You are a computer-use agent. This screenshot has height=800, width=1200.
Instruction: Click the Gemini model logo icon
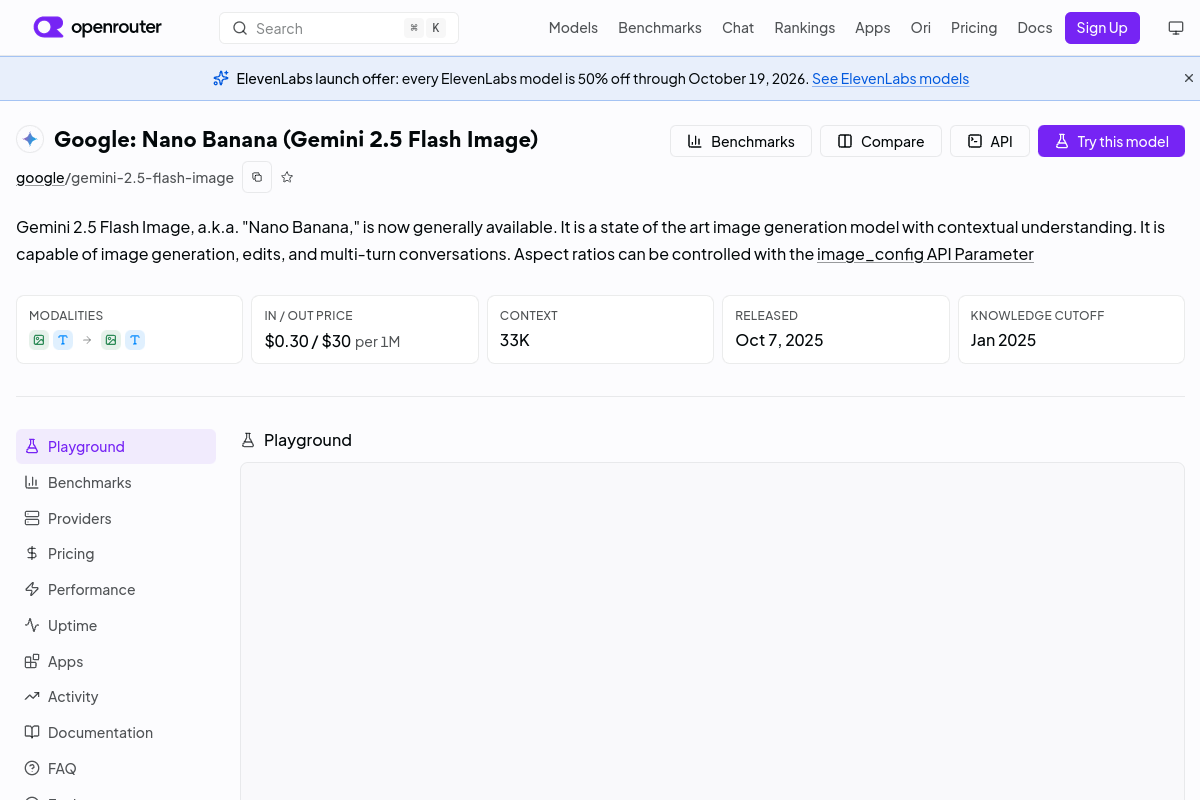[x=30, y=139]
